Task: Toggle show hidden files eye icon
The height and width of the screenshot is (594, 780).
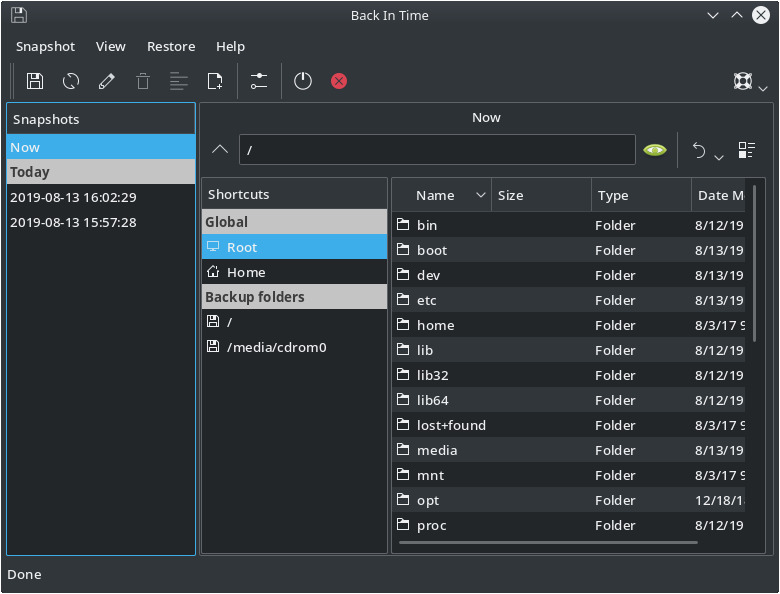Action: coord(655,149)
